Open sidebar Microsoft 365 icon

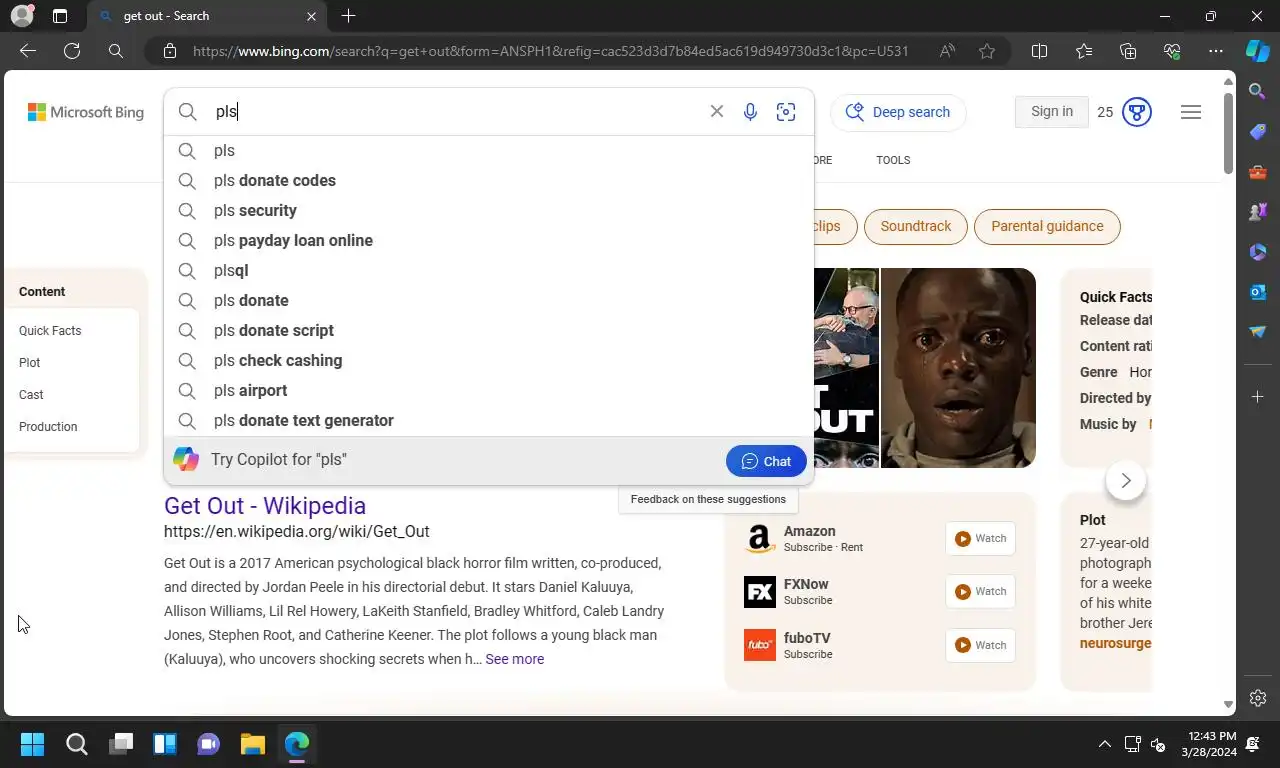[x=1258, y=252]
